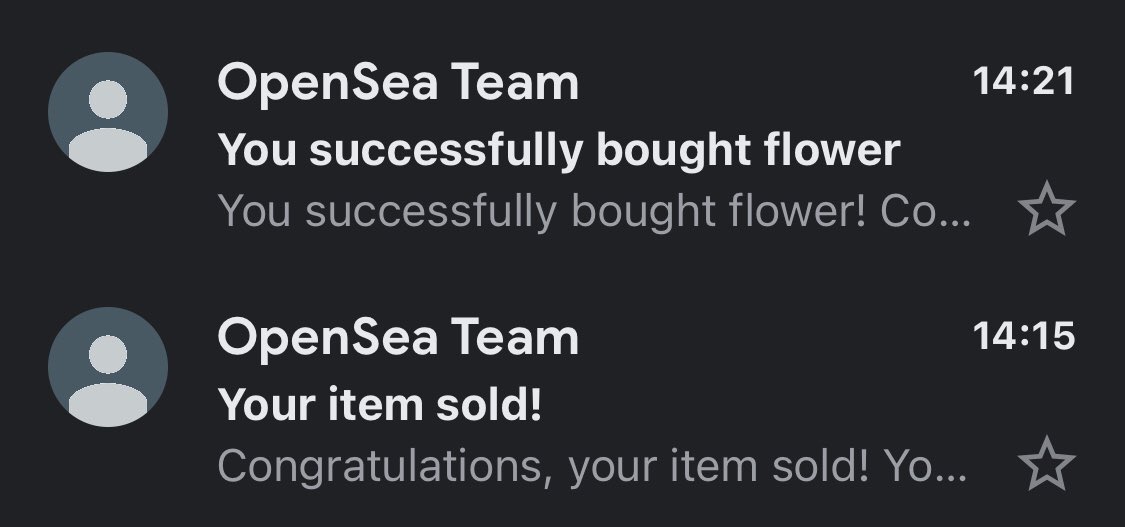Image resolution: width=1125 pixels, height=527 pixels.
Task: Click the OpenSea Team sender at 14:21
Action: [x=397, y=83]
